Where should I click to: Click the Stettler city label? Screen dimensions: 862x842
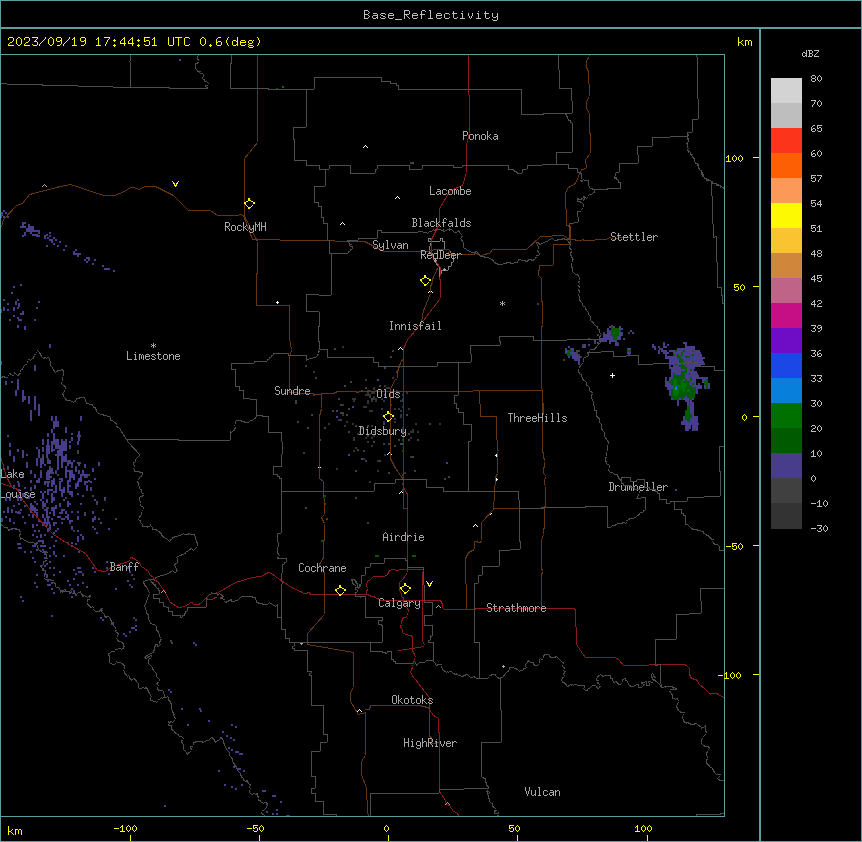(x=633, y=237)
